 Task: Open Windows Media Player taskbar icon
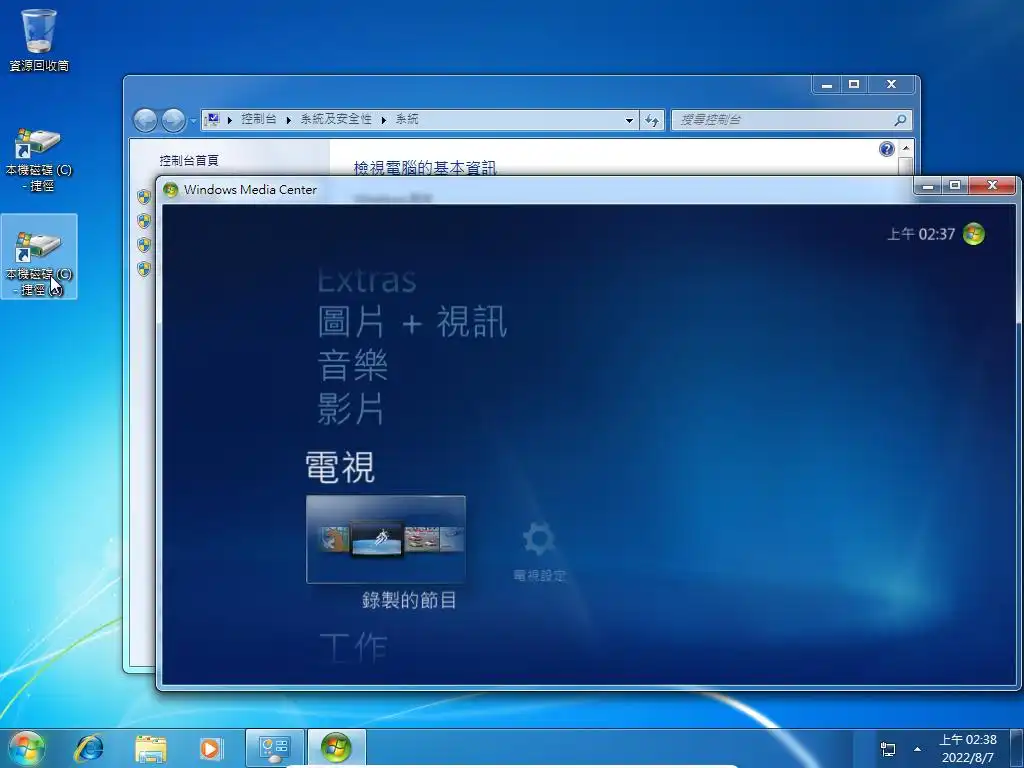pos(210,749)
